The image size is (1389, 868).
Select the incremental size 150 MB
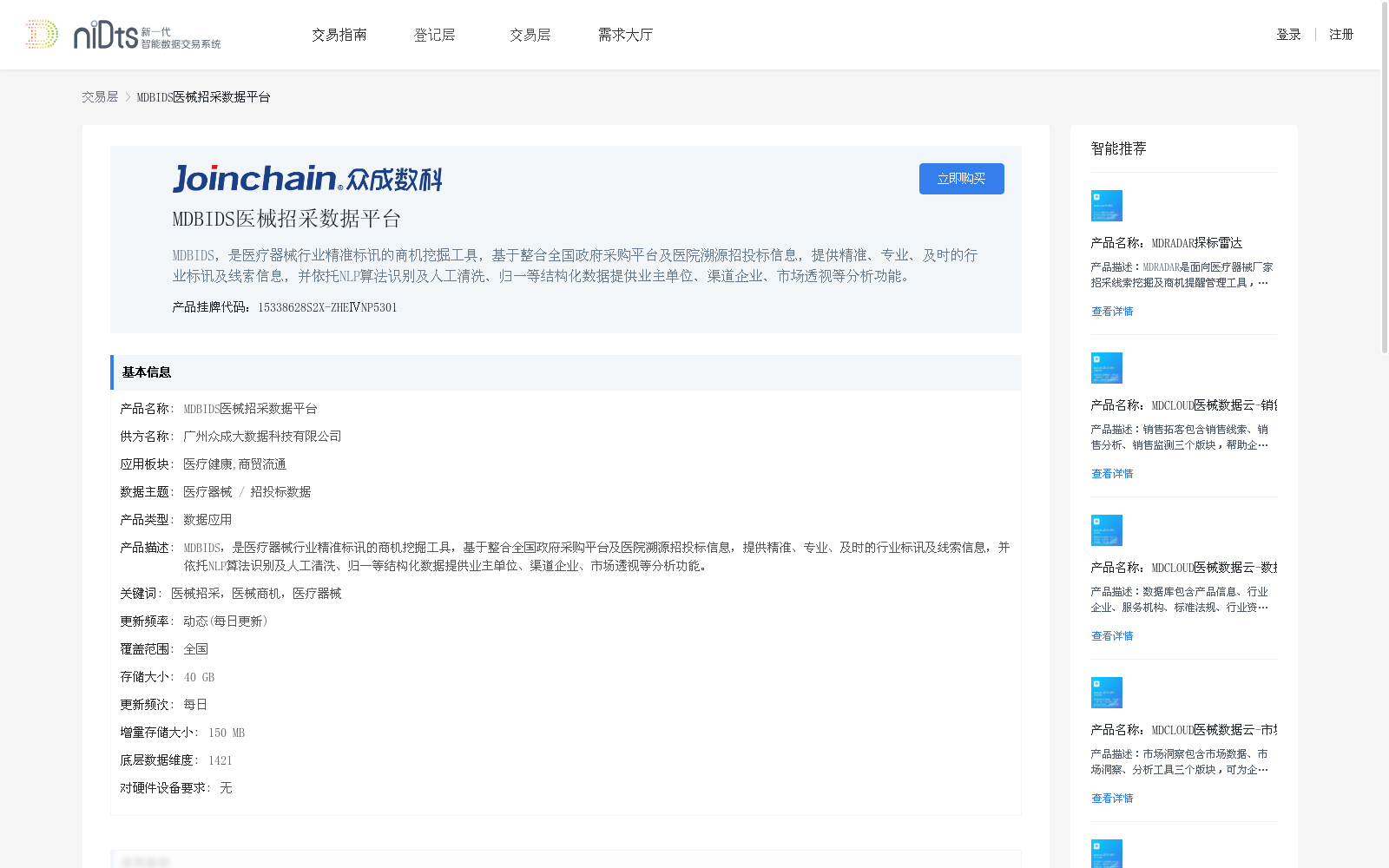[x=227, y=733]
